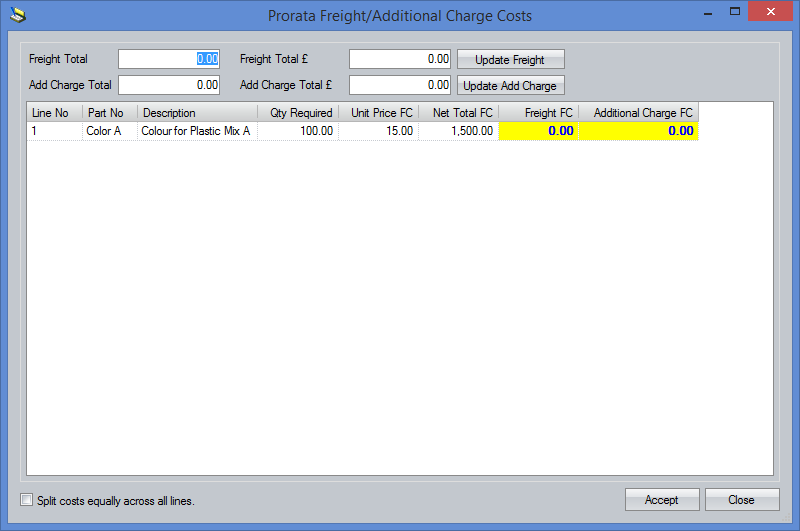Click the Close button at bottom right
The height and width of the screenshot is (531, 800).
tap(741, 500)
